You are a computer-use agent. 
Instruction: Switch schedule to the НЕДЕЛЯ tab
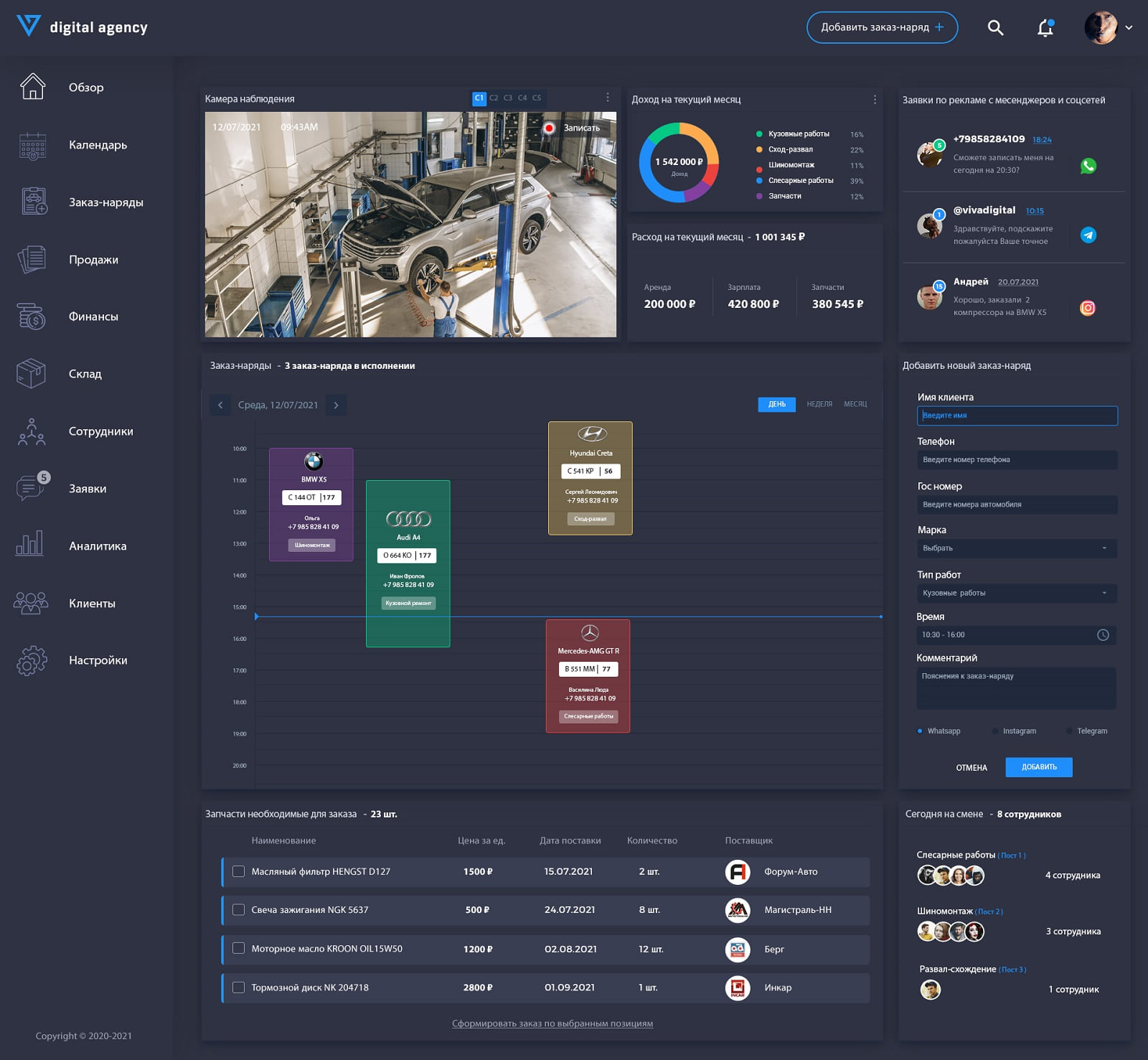[819, 405]
